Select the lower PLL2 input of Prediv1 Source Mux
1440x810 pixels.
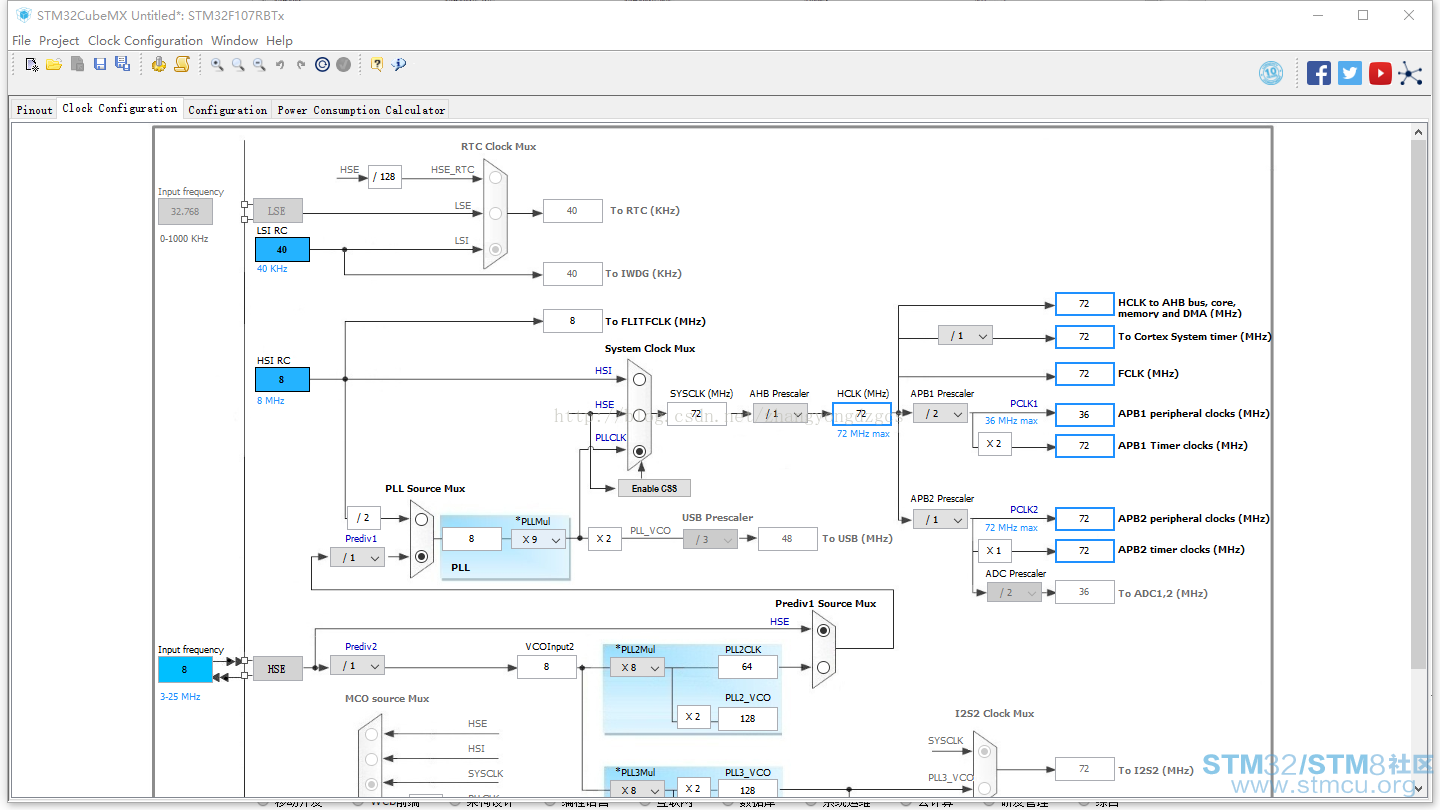pyautogui.click(x=823, y=667)
